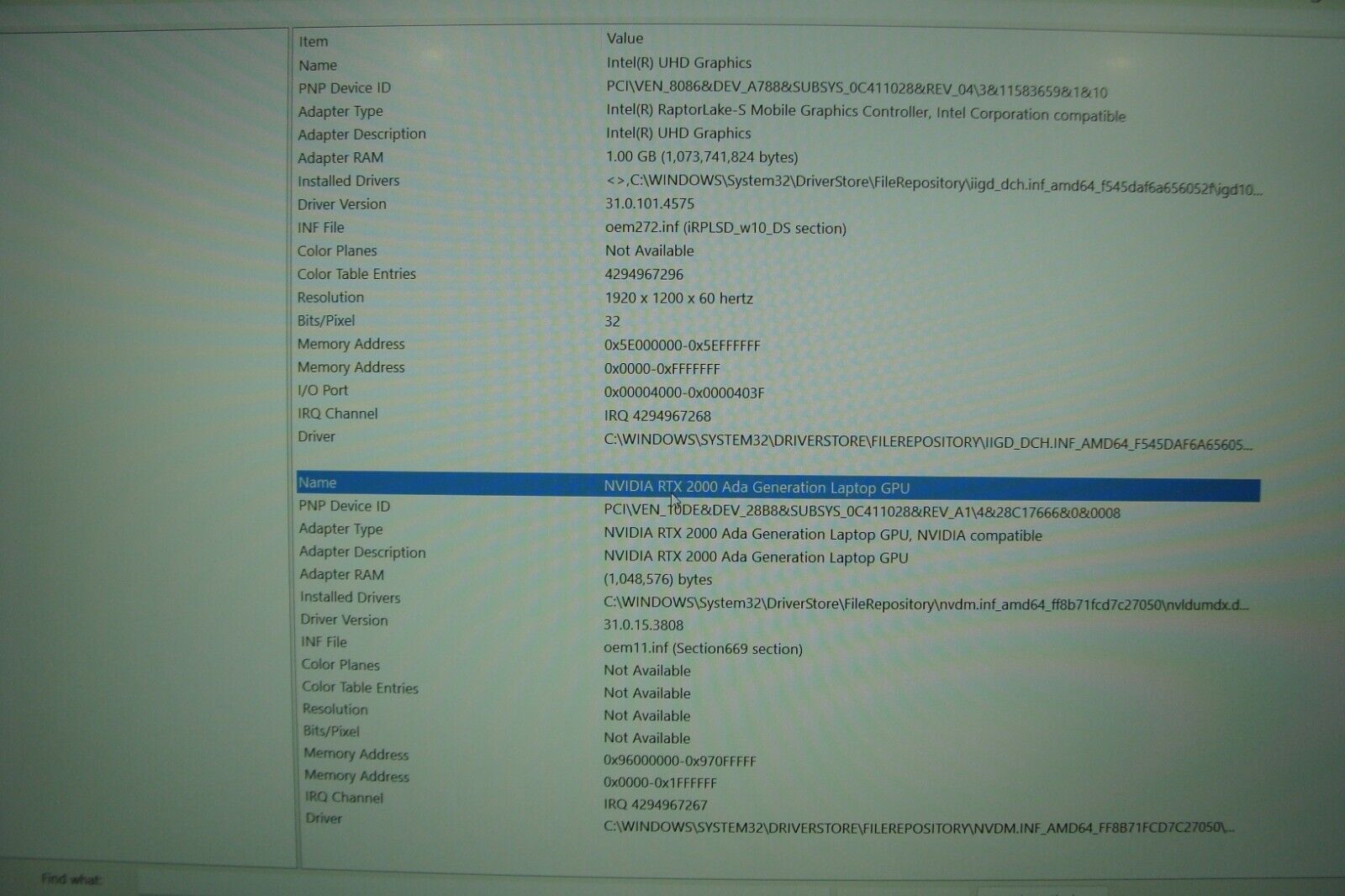Click the "Value" column header

point(625,39)
